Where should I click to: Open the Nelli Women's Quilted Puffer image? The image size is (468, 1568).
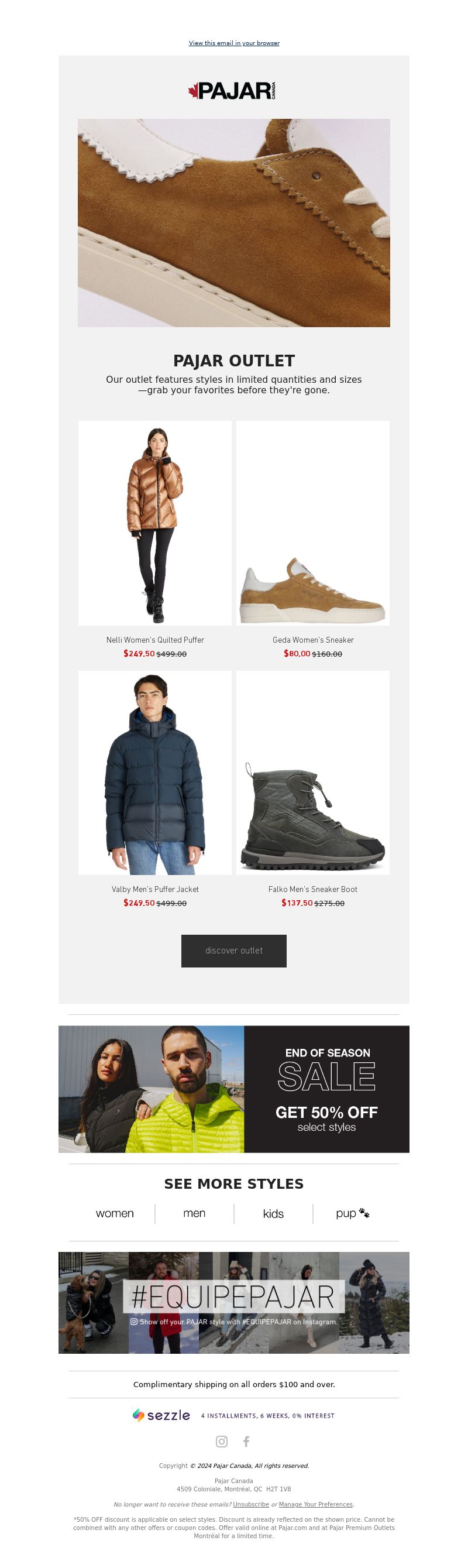pos(155,523)
